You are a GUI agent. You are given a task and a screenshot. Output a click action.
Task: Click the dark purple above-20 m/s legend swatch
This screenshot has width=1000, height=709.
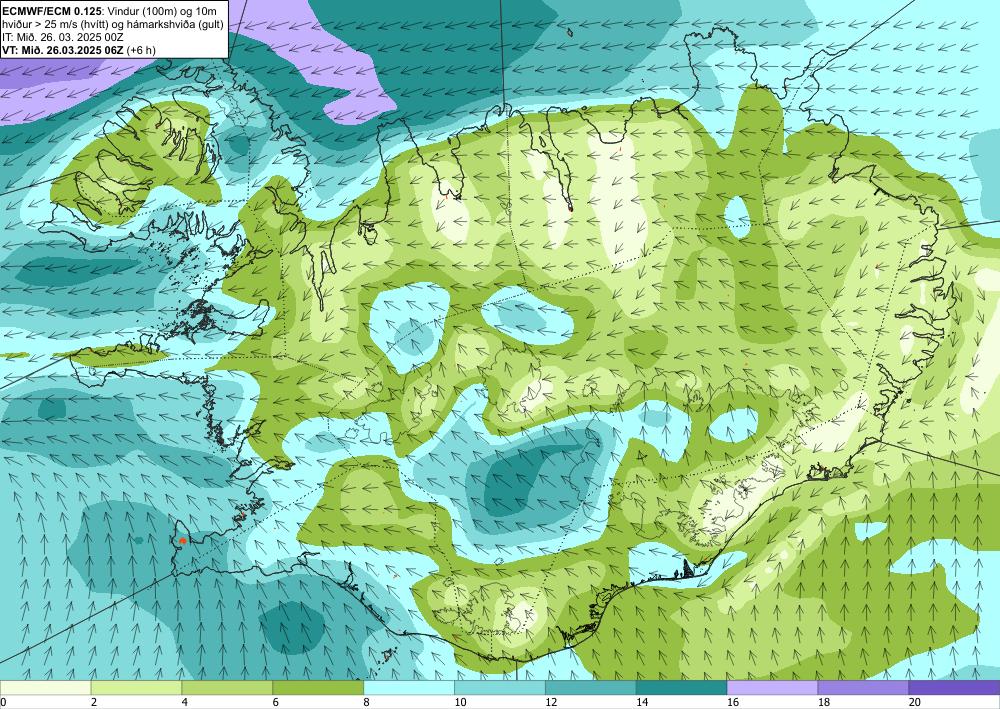954,688
